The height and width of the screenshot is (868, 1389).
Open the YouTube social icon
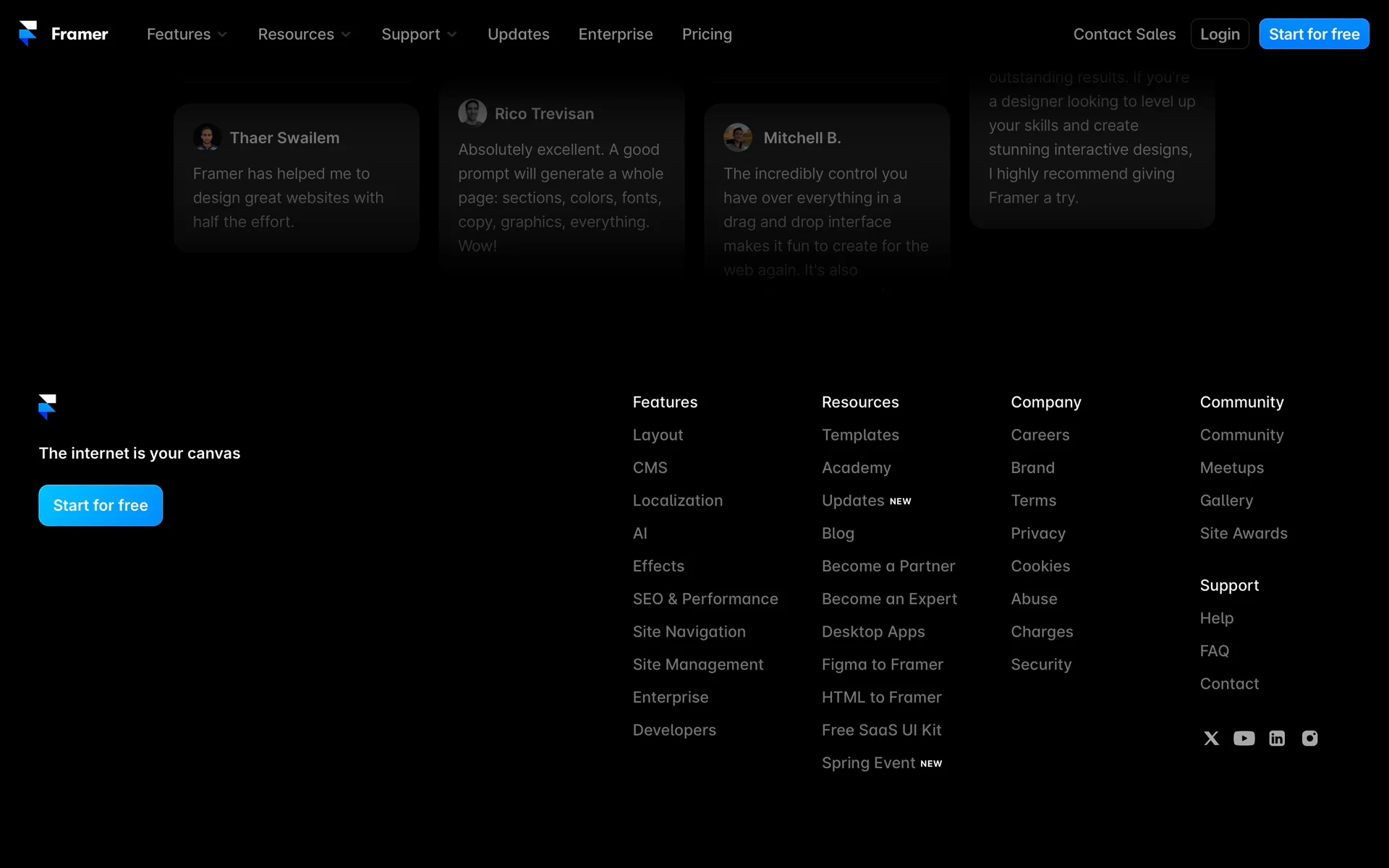coord(1244,738)
